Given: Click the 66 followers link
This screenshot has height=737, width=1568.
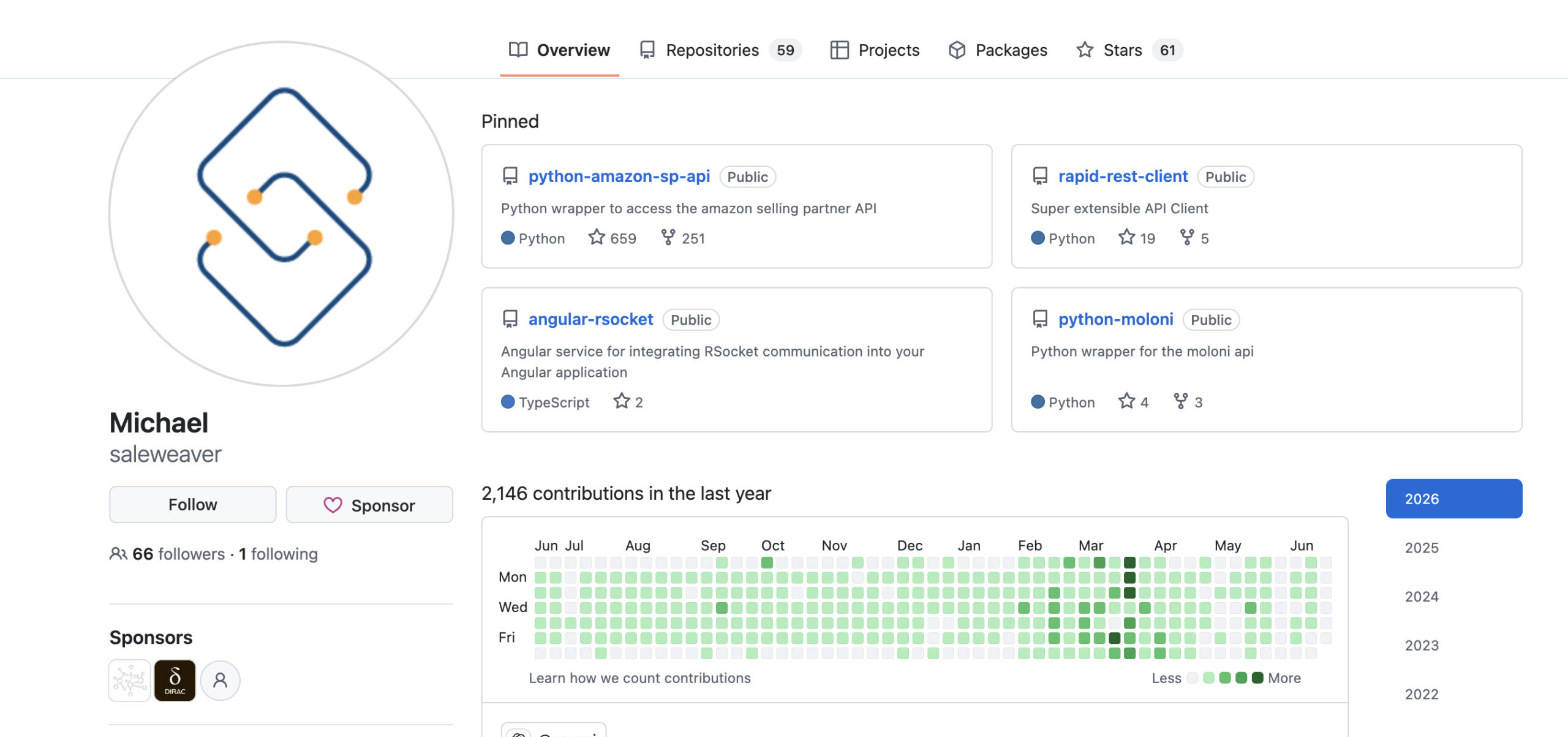Looking at the screenshot, I should [178, 554].
